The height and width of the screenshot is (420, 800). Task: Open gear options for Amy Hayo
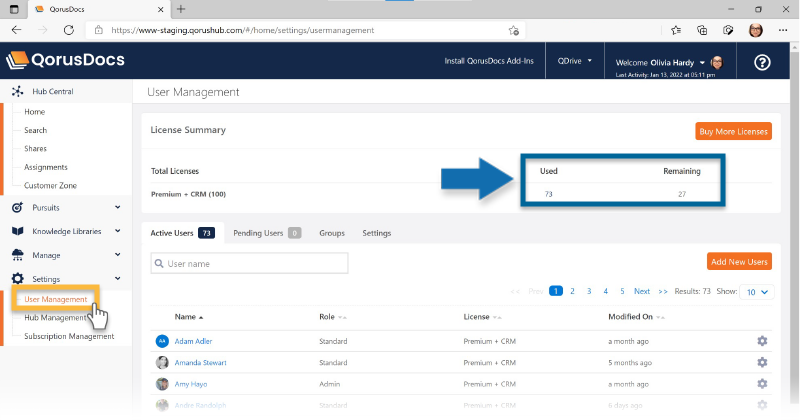point(762,384)
